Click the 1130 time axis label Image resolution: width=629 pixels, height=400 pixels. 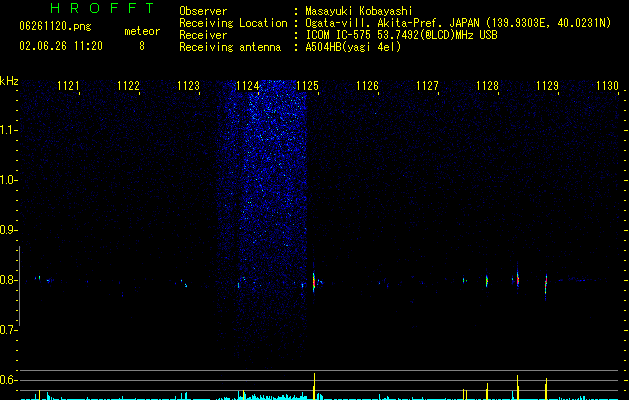(x=607, y=86)
